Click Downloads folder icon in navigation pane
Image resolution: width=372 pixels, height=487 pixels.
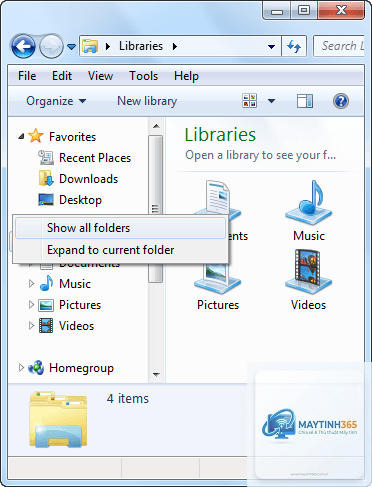click(46, 178)
